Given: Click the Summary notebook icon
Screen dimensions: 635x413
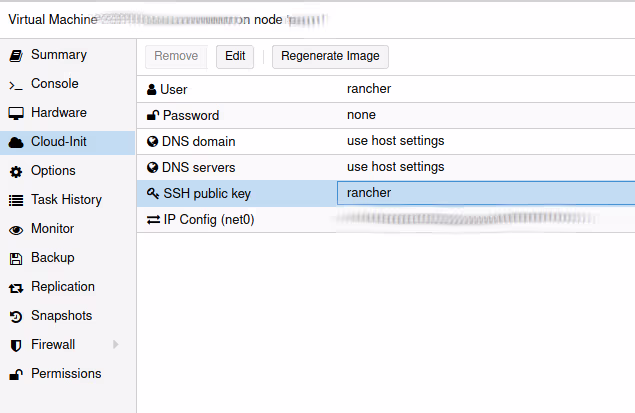Looking at the screenshot, I should 15,55.
